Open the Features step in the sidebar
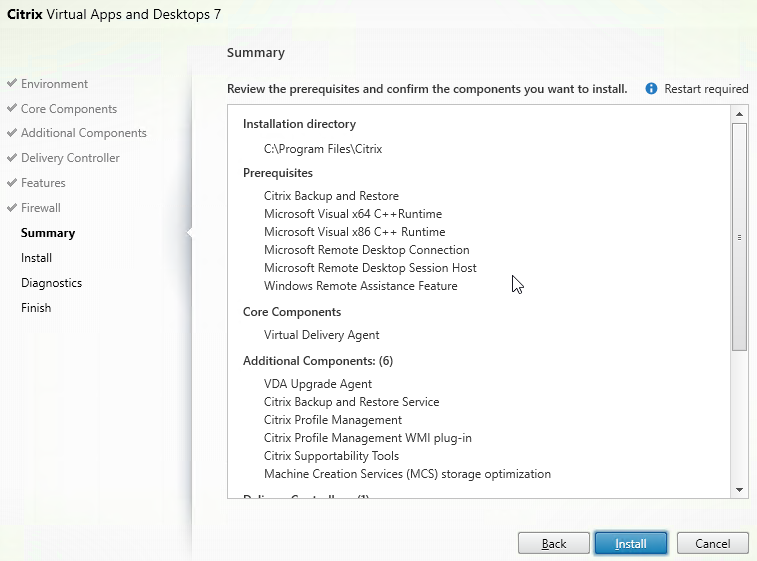 coord(43,183)
